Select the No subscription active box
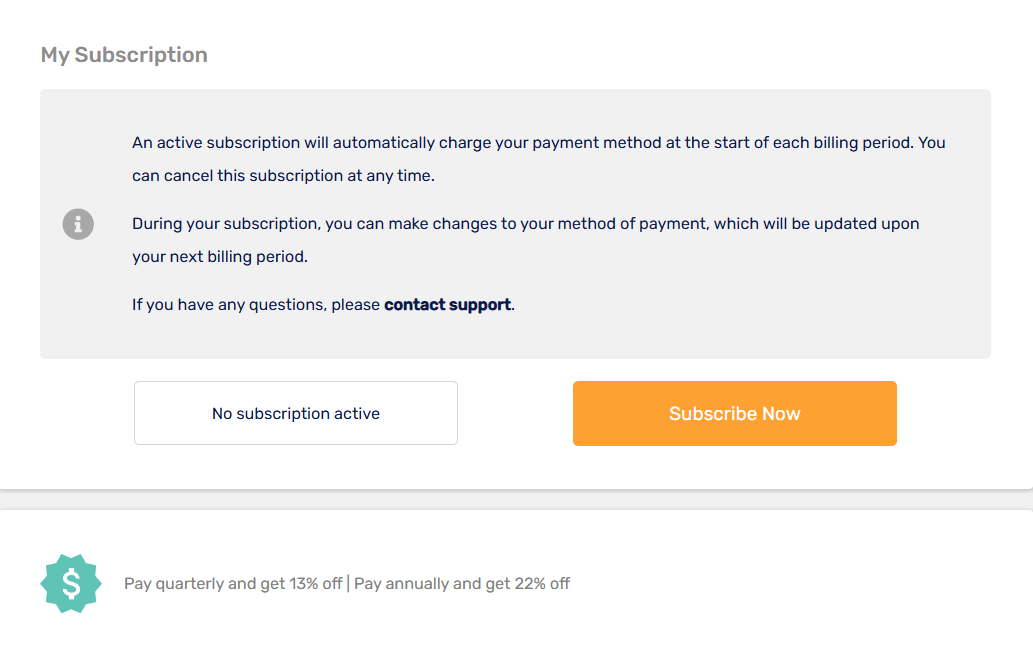 (x=296, y=413)
